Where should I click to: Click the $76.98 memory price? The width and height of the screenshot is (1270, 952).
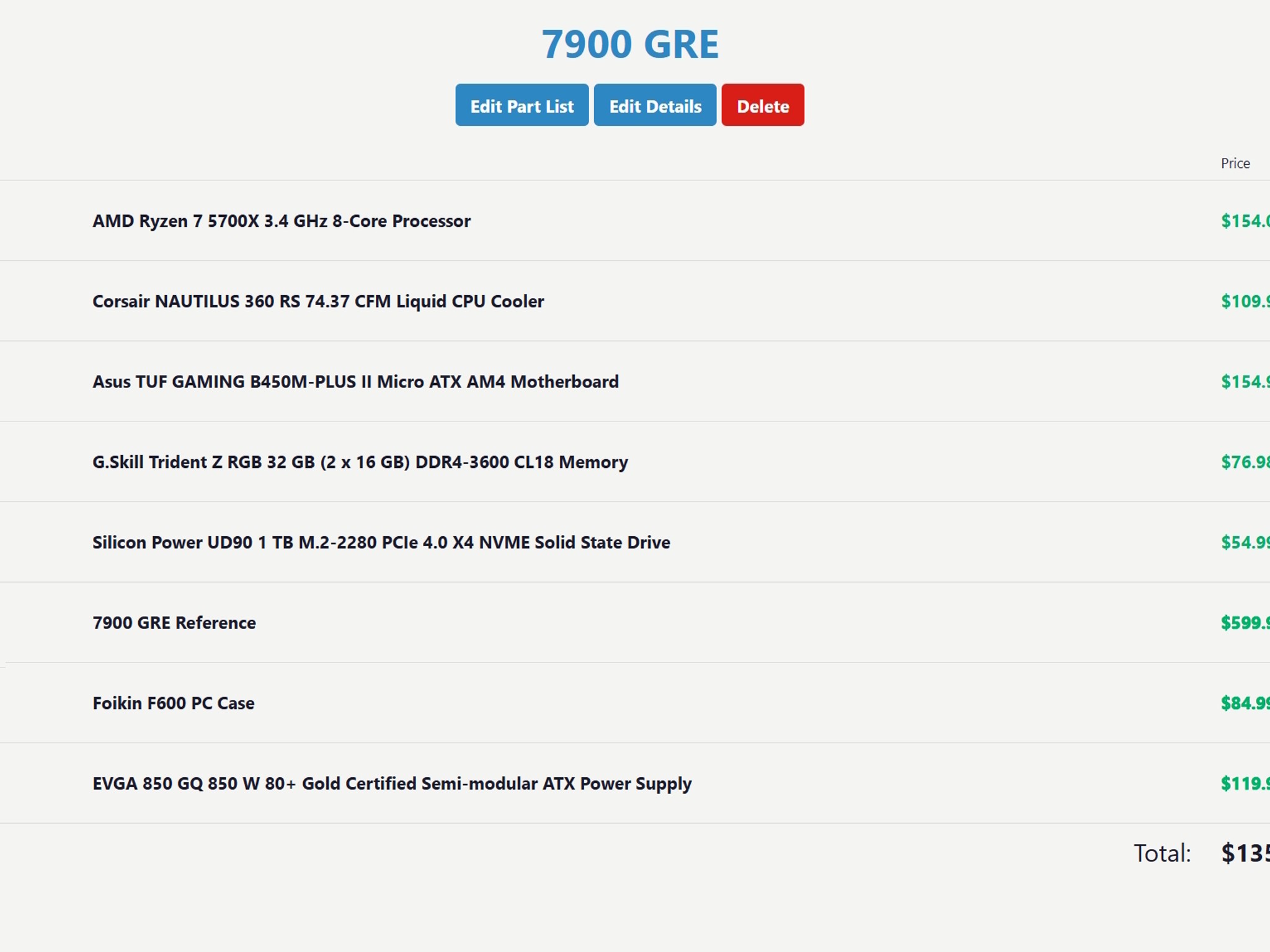coord(1245,462)
